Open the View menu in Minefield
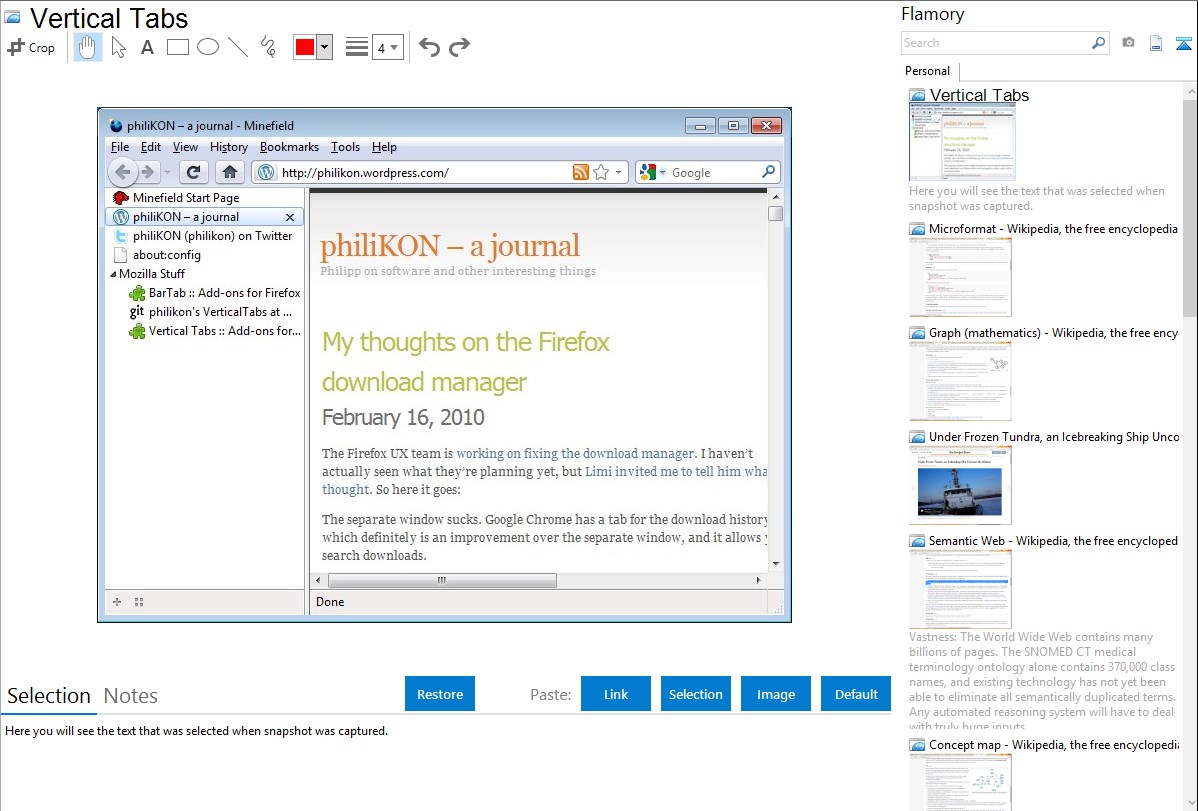This screenshot has height=811, width=1198. click(x=185, y=147)
